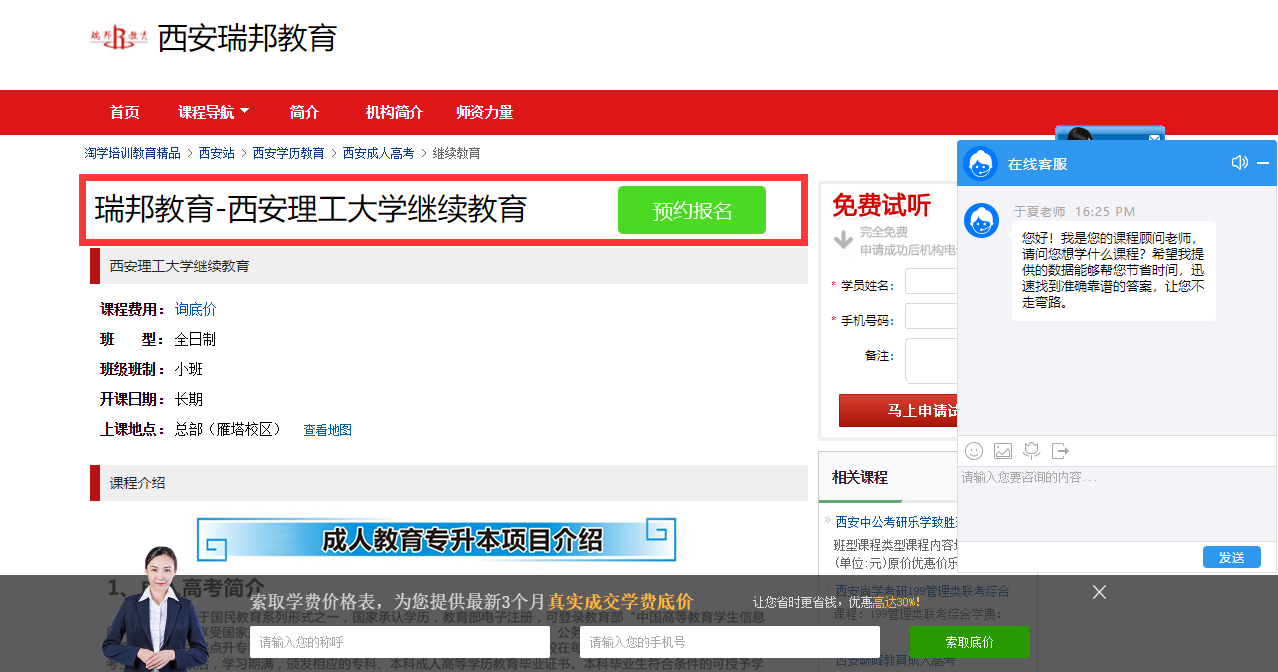Click the 继续教育 breadcrumb text
Viewport: 1278px width, 672px height.
456,153
